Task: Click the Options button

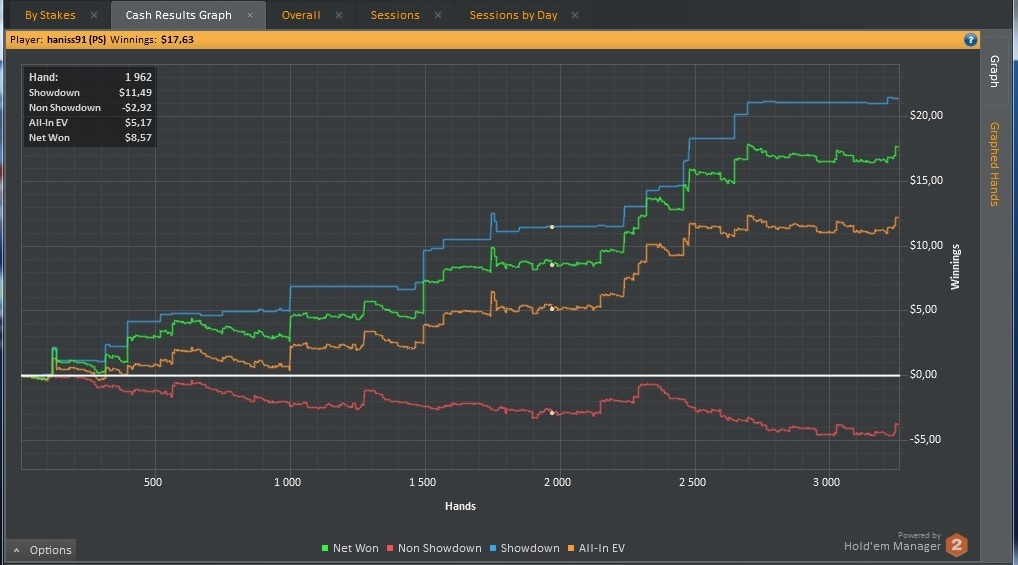Action: pyautogui.click(x=42, y=550)
